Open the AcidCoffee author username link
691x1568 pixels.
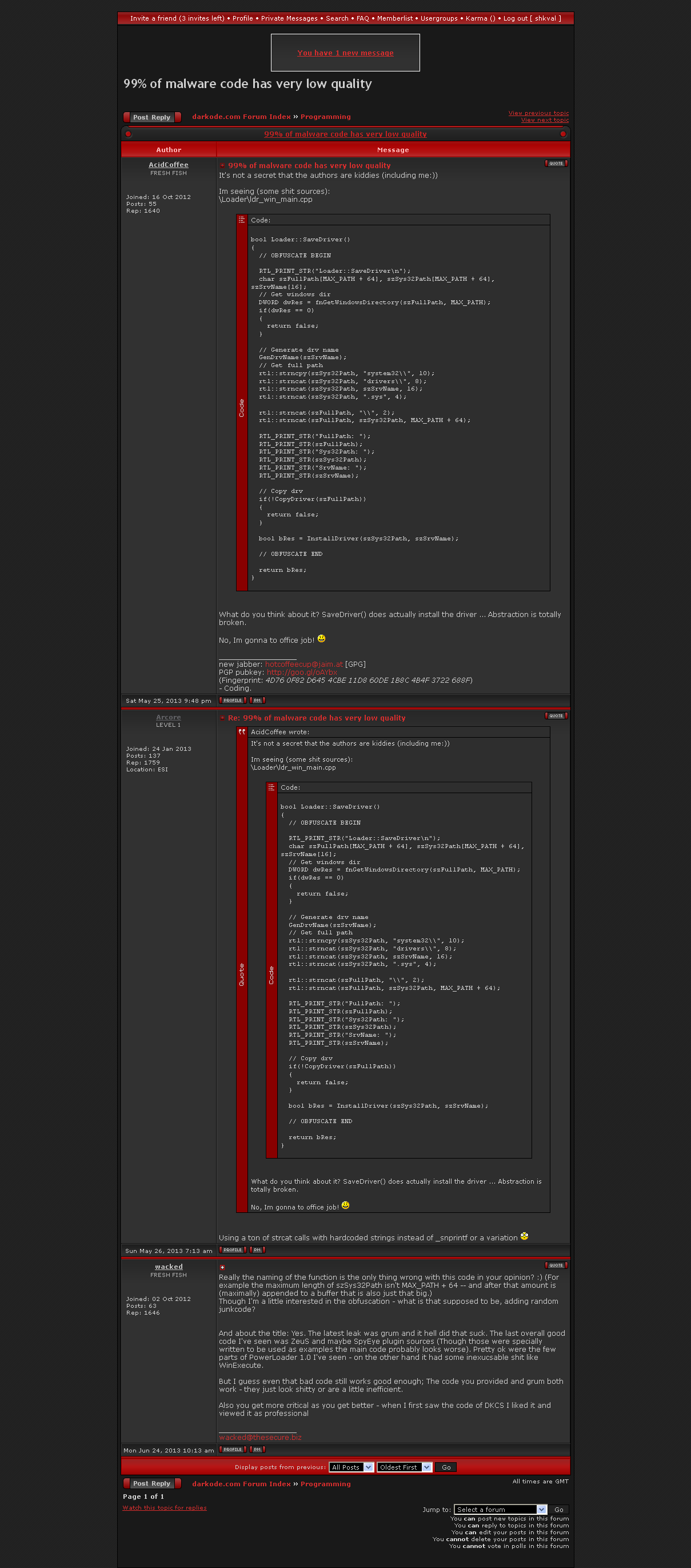tap(169, 165)
